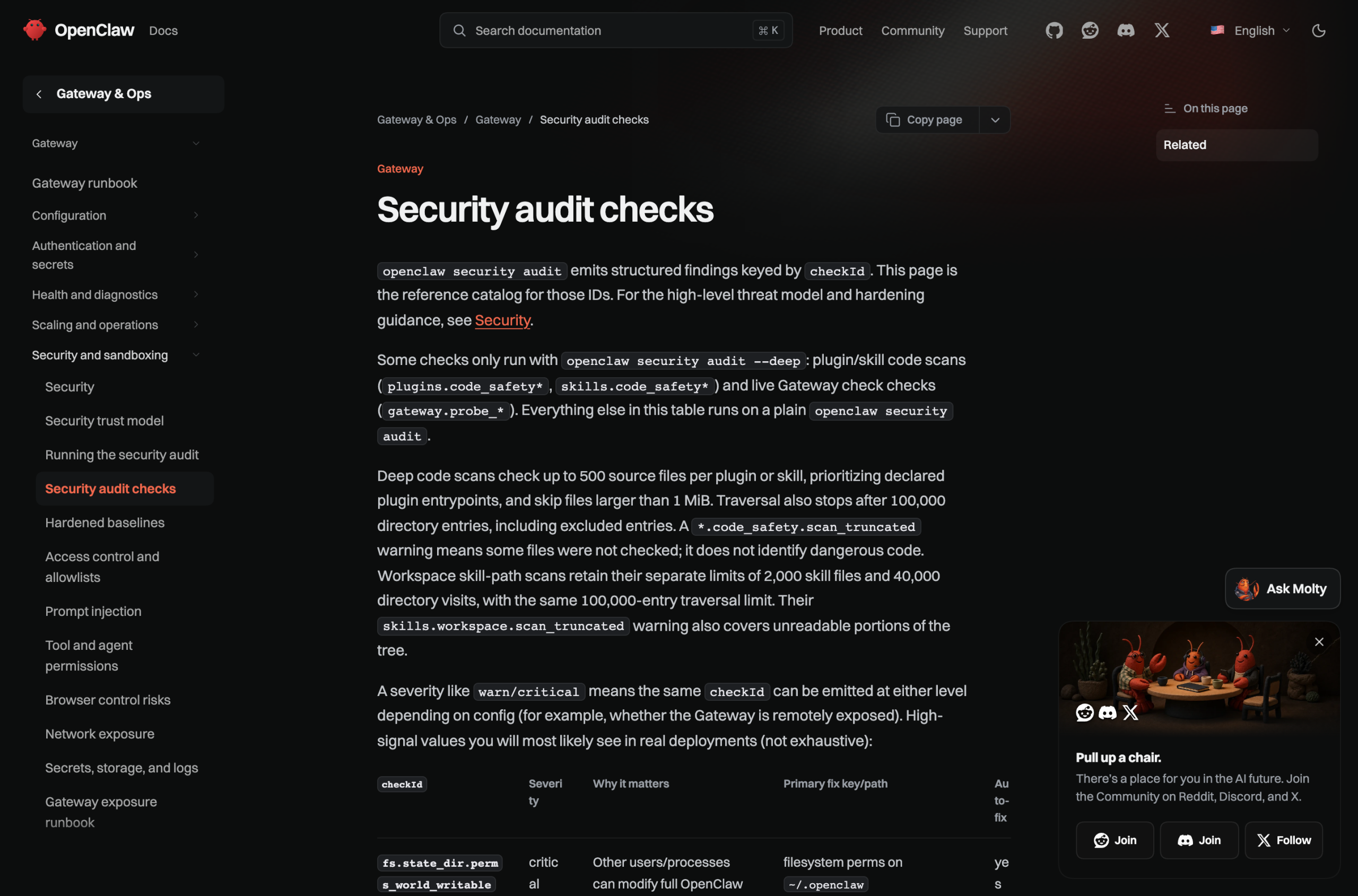Open Secrets, storage, and logs page

121,768
